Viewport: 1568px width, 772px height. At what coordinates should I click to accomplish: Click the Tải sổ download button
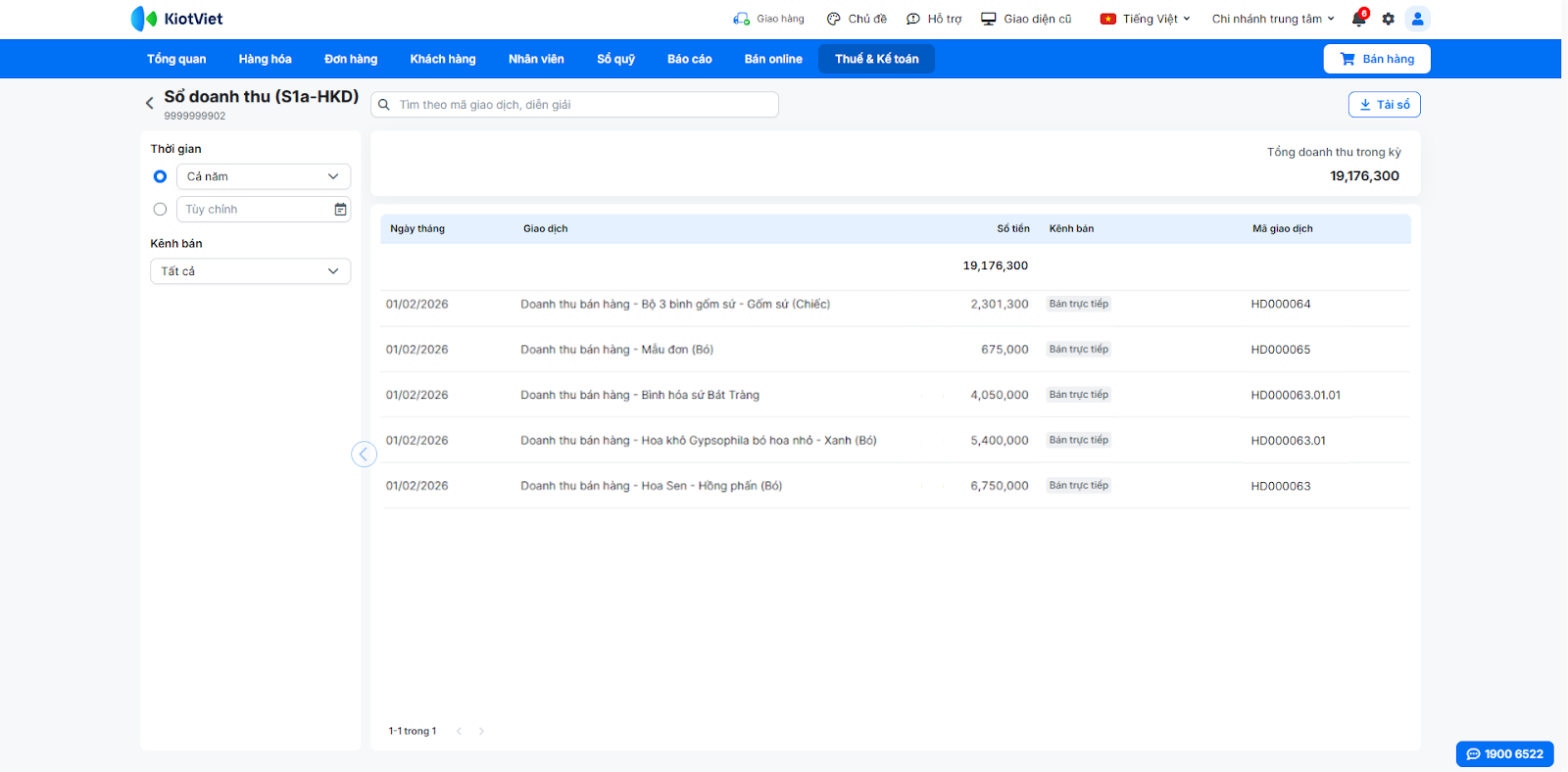pyautogui.click(x=1384, y=105)
